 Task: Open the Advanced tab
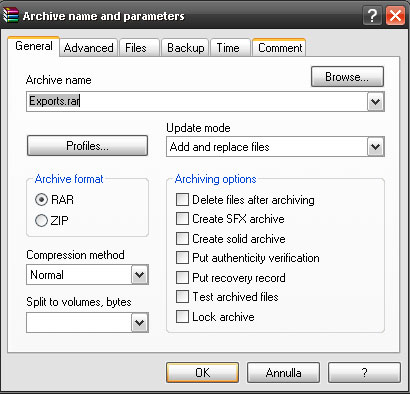point(89,48)
